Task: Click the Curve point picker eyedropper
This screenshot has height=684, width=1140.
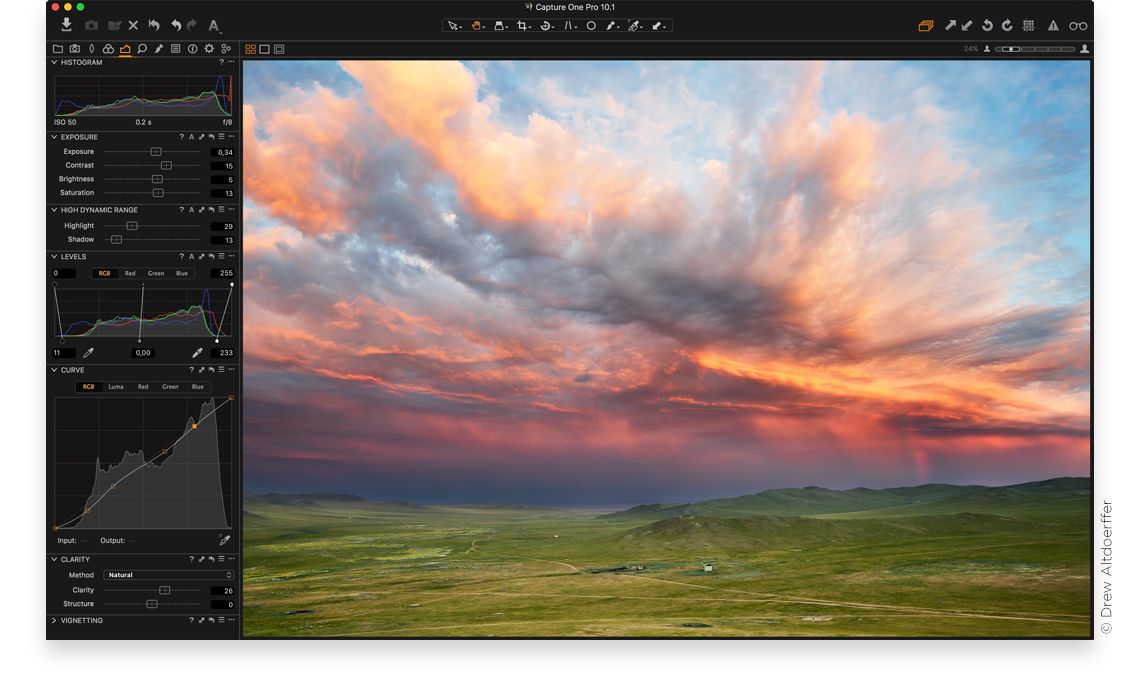Action: point(225,540)
